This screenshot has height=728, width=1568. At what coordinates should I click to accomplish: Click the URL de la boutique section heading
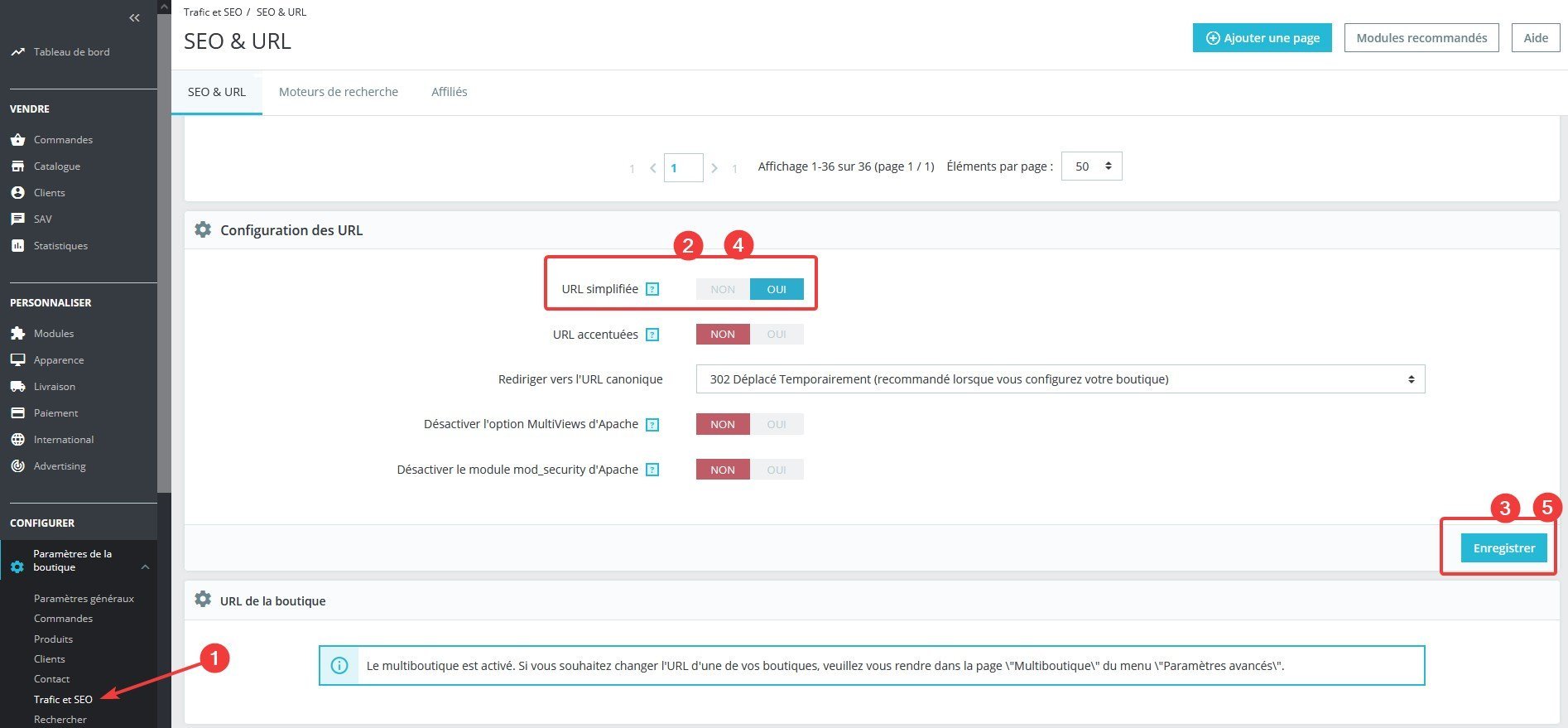[273, 601]
